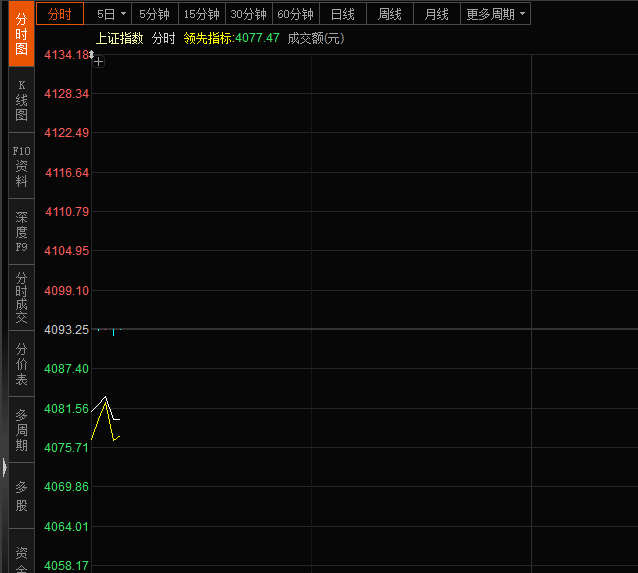Click the plus icon in chart corner
638x573 pixels.
98,62
